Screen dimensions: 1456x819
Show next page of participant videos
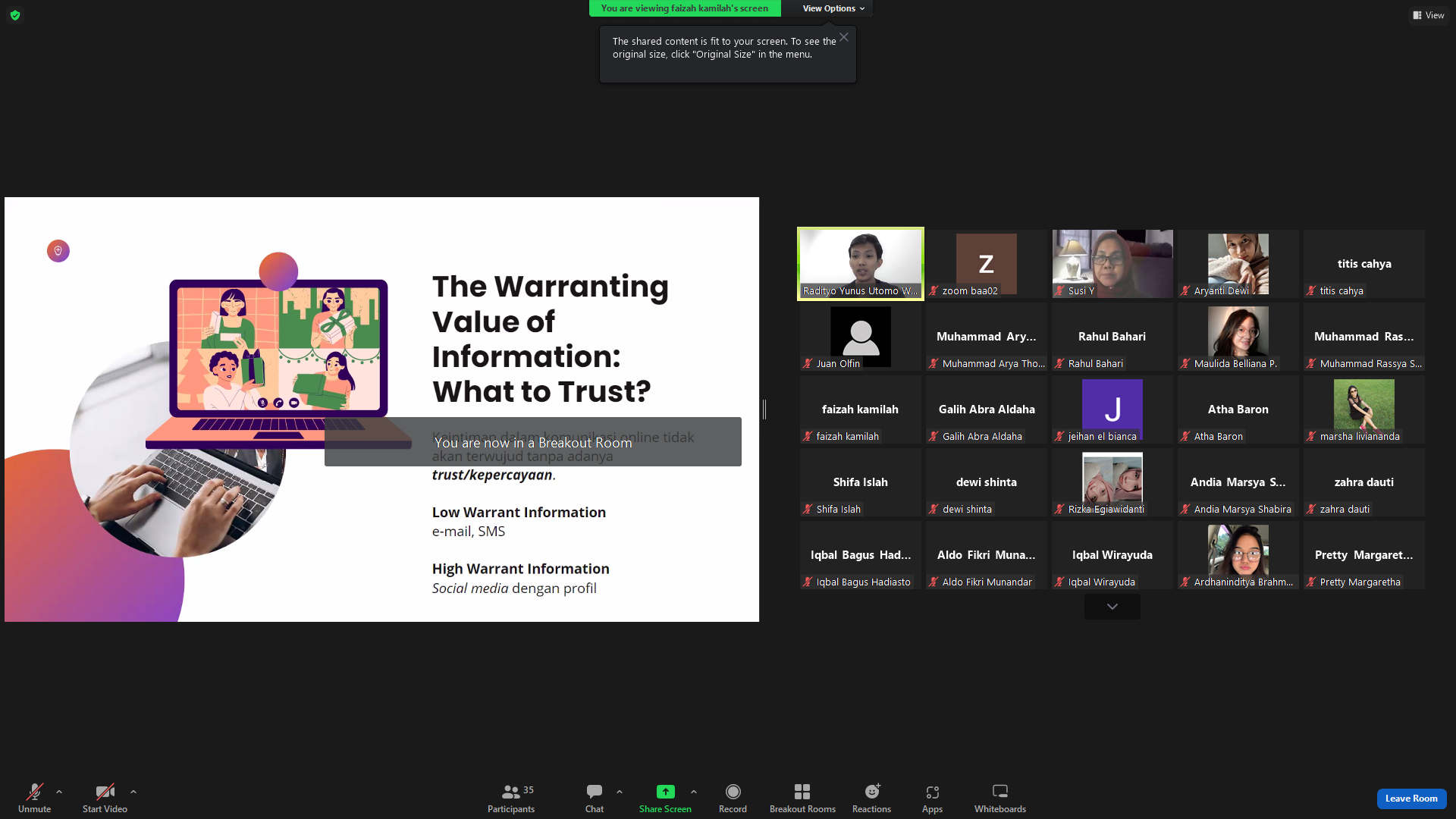coord(1112,607)
